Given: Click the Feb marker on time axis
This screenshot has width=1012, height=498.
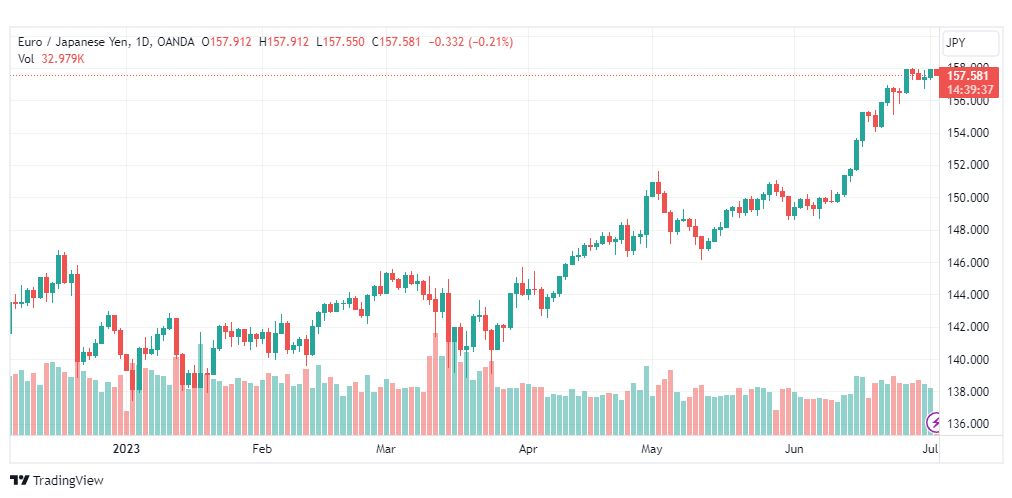Looking at the screenshot, I should click(x=263, y=449).
